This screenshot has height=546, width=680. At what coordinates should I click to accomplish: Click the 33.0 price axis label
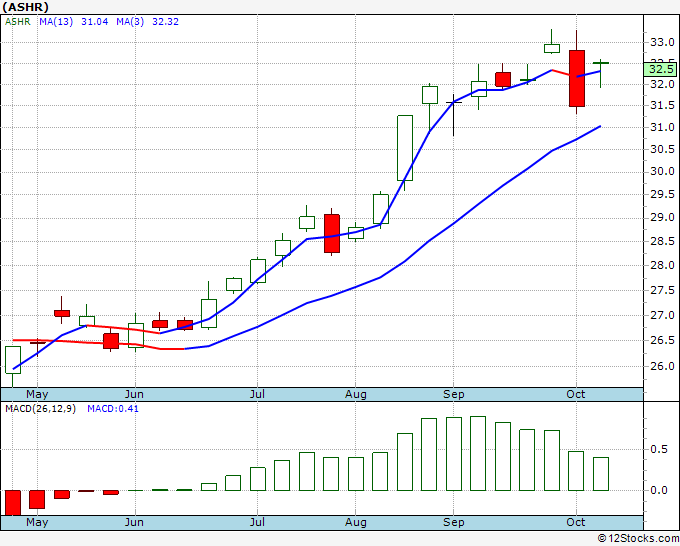point(662,43)
